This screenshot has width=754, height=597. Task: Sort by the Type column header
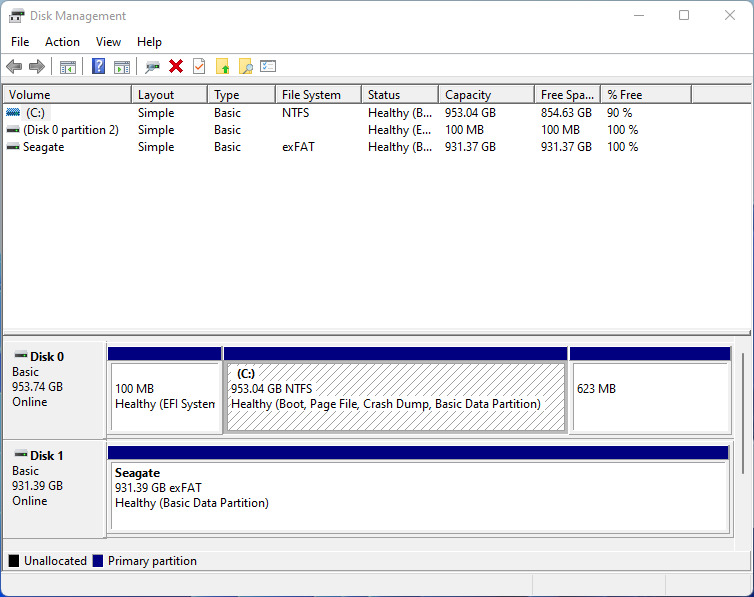click(242, 95)
